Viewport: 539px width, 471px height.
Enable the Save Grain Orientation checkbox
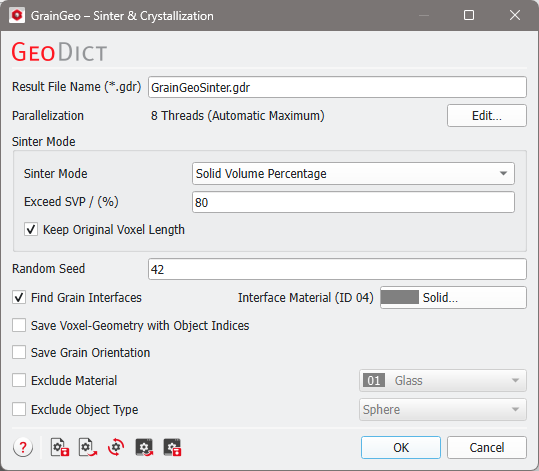point(19,352)
